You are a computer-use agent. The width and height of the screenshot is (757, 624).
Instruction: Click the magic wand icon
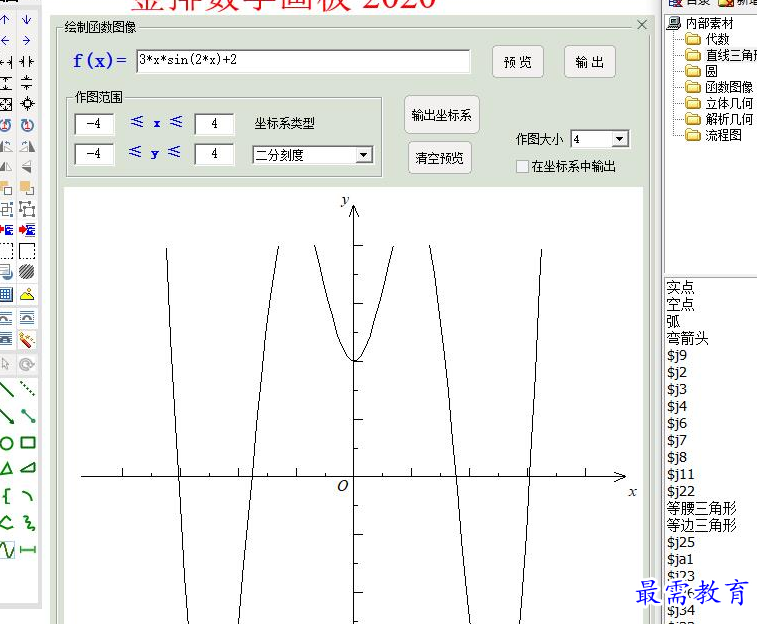pos(27,339)
